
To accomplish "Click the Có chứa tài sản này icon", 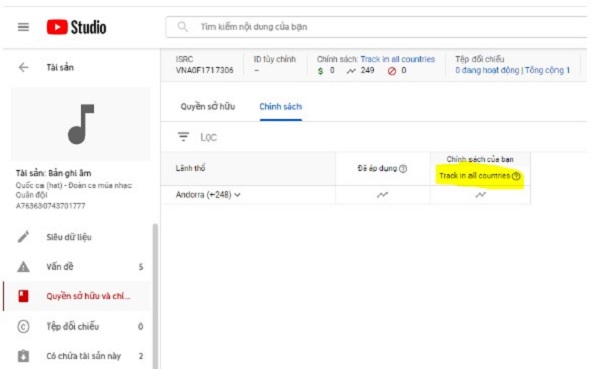I will 23,356.
